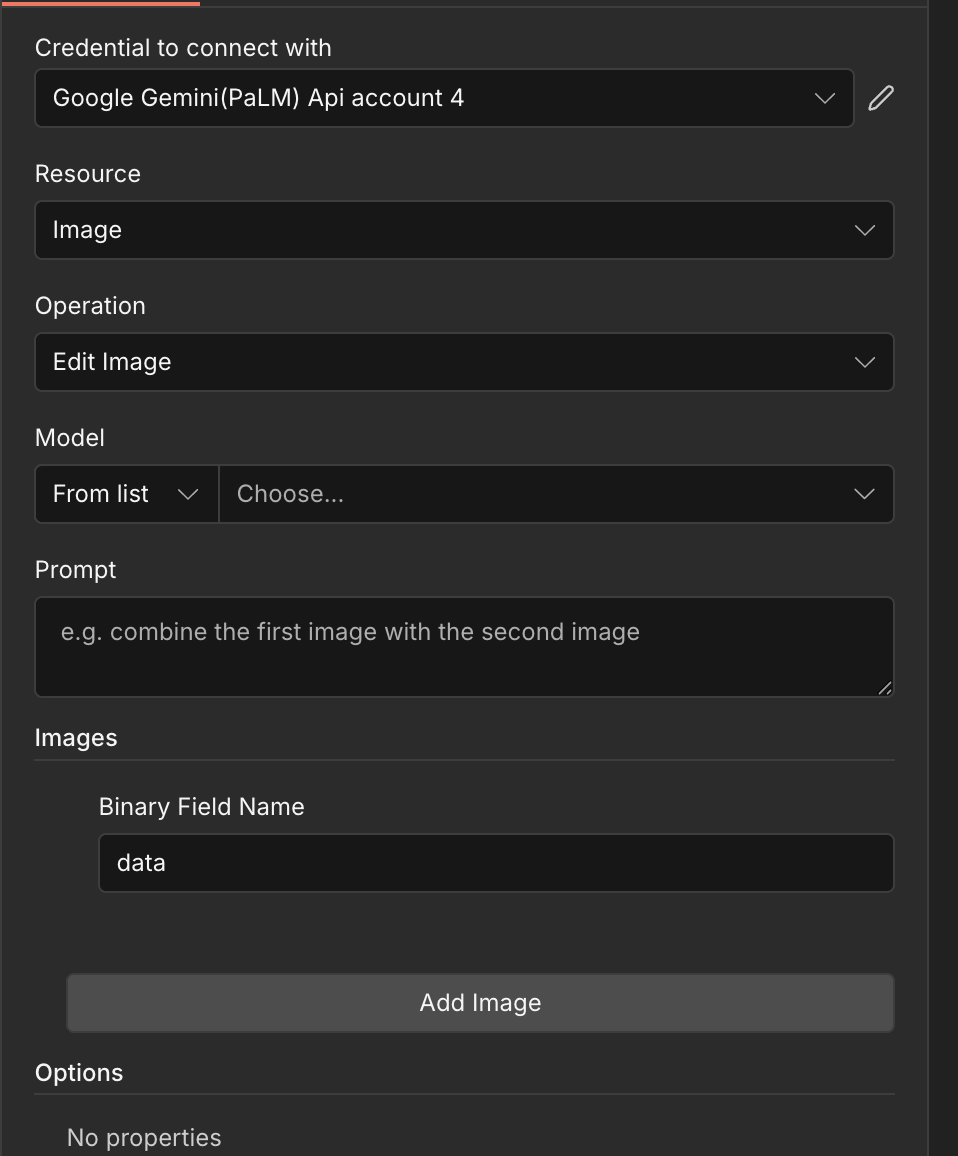Click the chevron arrow in the credential selector
This screenshot has width=958, height=1156.
[x=825, y=98]
